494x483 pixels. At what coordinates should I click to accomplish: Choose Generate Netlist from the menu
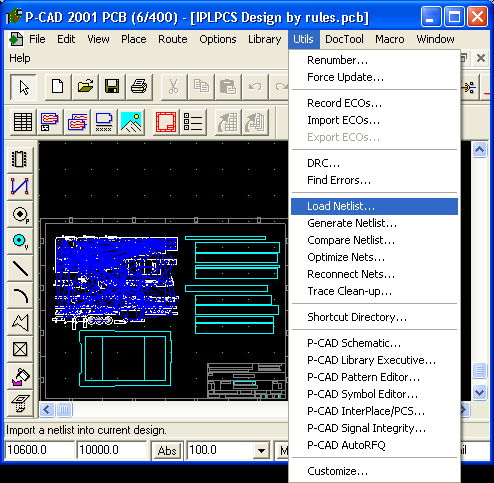[374, 223]
